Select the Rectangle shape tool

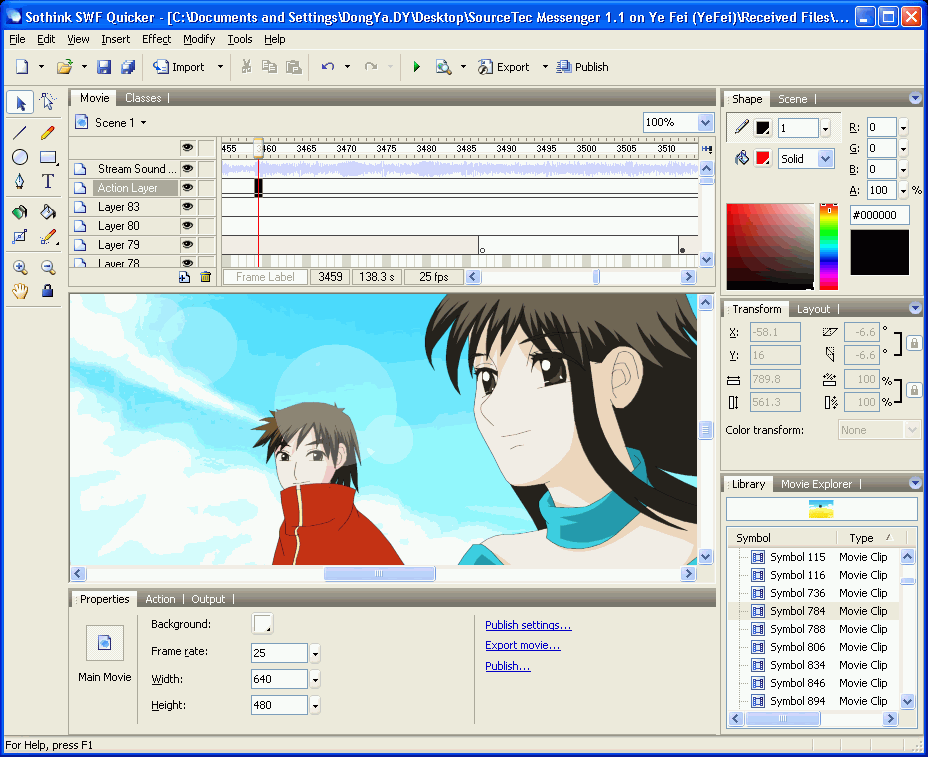pyautogui.click(x=48, y=157)
